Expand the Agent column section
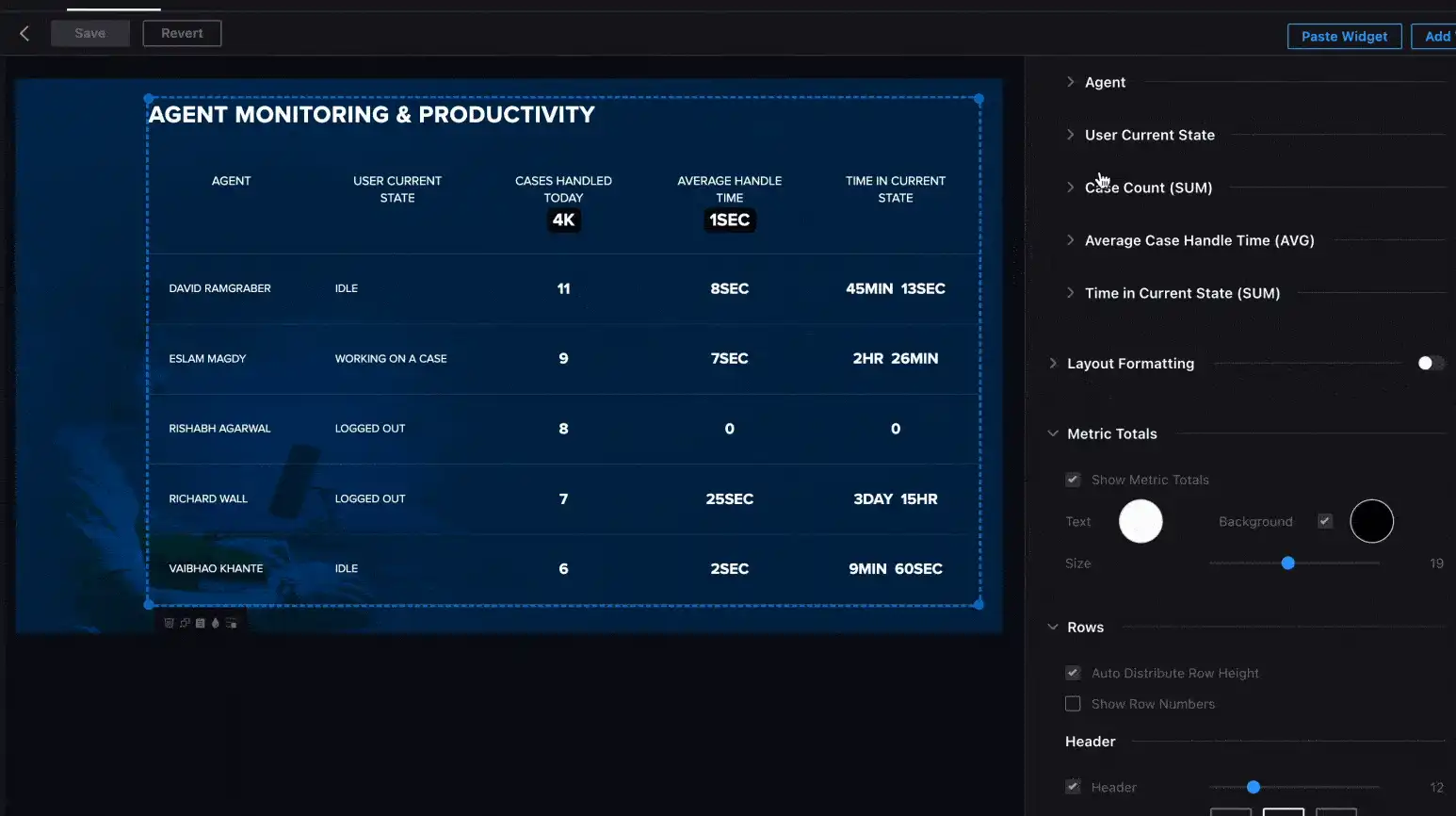Viewport: 1456px width, 816px height. (1071, 82)
